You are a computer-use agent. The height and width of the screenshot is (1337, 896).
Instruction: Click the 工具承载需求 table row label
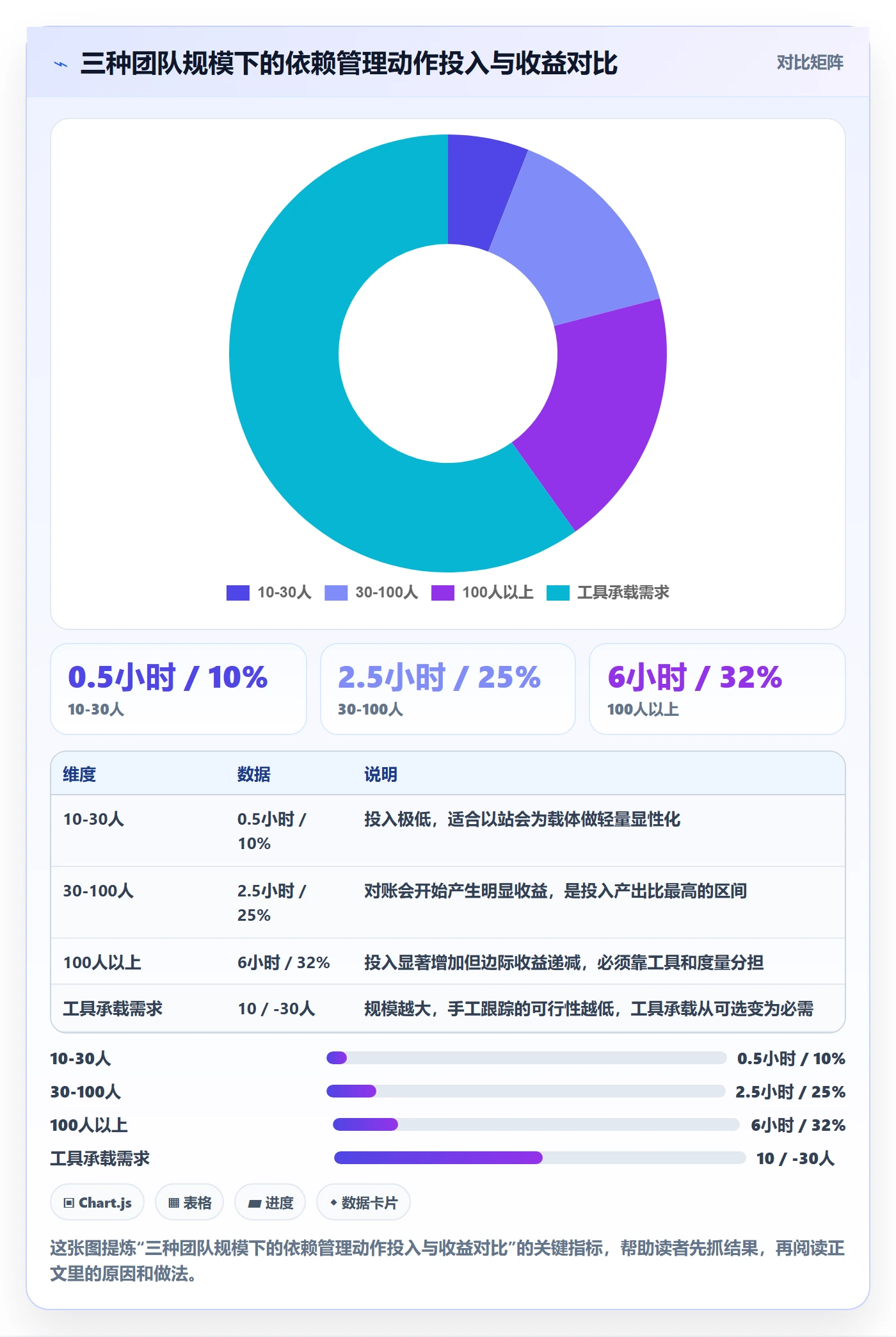tap(113, 1009)
